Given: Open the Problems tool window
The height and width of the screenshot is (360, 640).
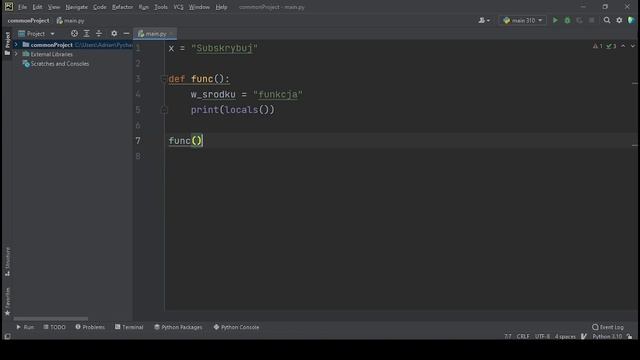Looking at the screenshot, I should click(90, 327).
